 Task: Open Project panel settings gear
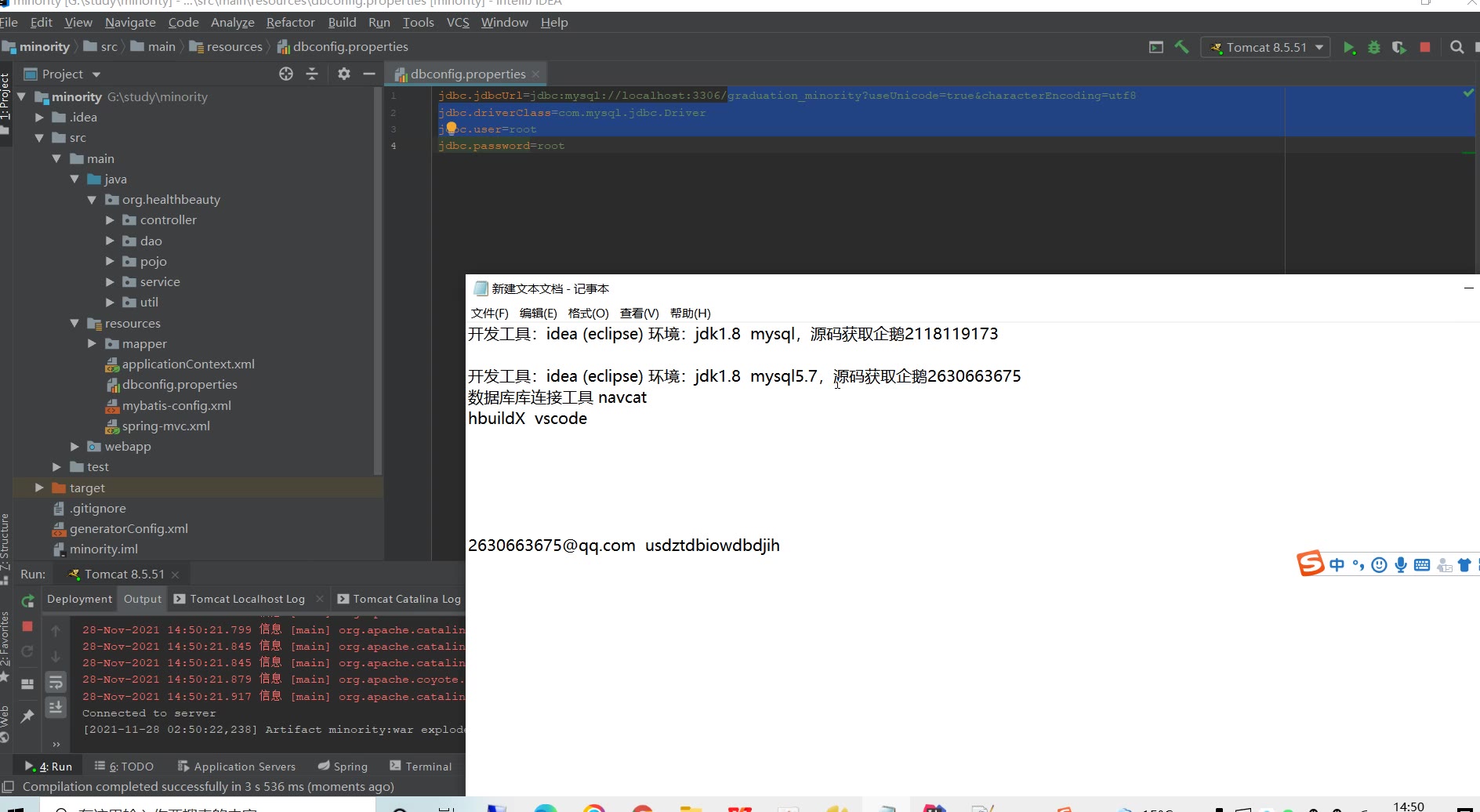point(344,74)
